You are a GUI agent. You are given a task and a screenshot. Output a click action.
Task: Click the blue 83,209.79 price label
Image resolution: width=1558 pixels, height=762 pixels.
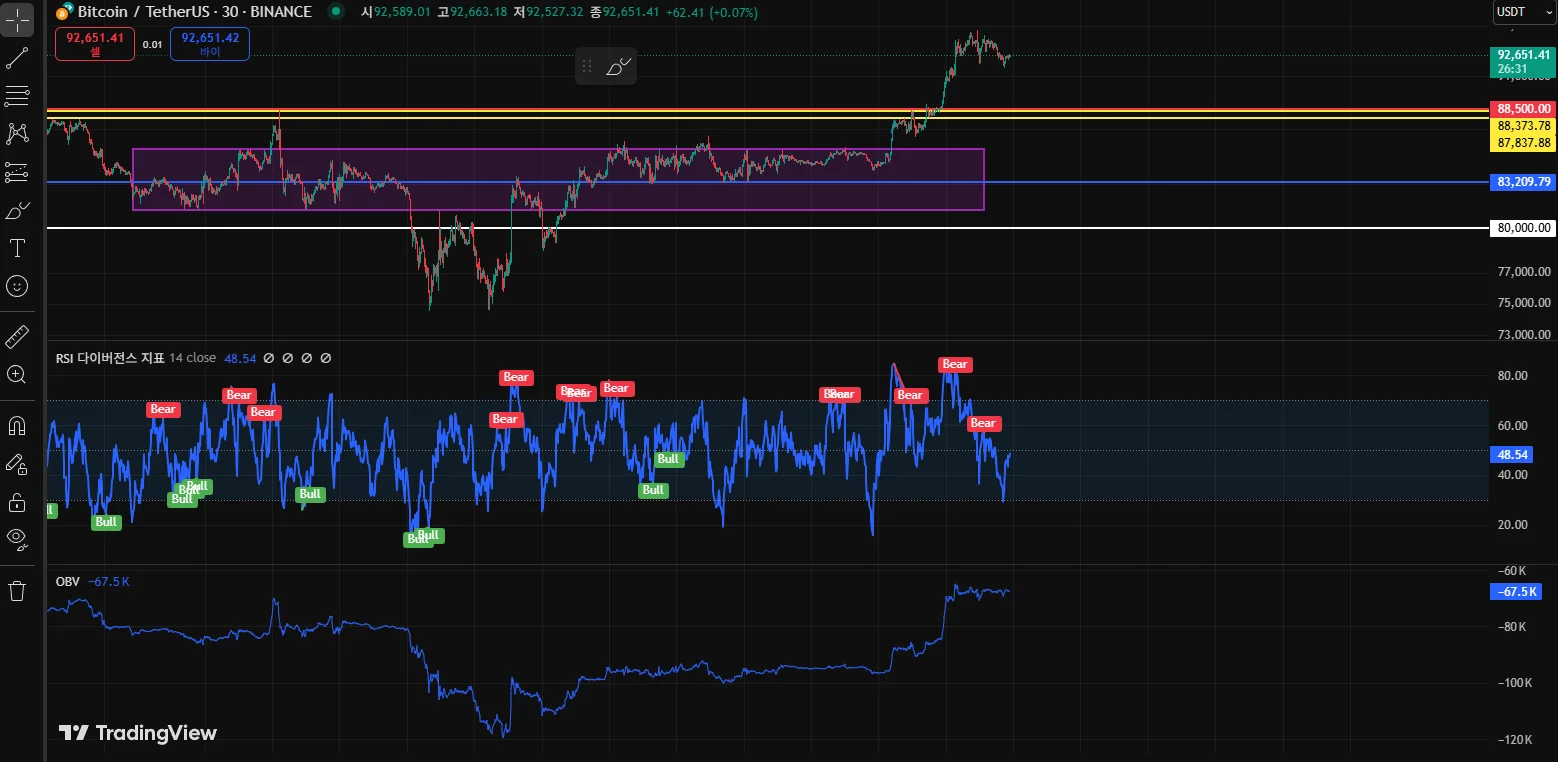[x=1524, y=182]
